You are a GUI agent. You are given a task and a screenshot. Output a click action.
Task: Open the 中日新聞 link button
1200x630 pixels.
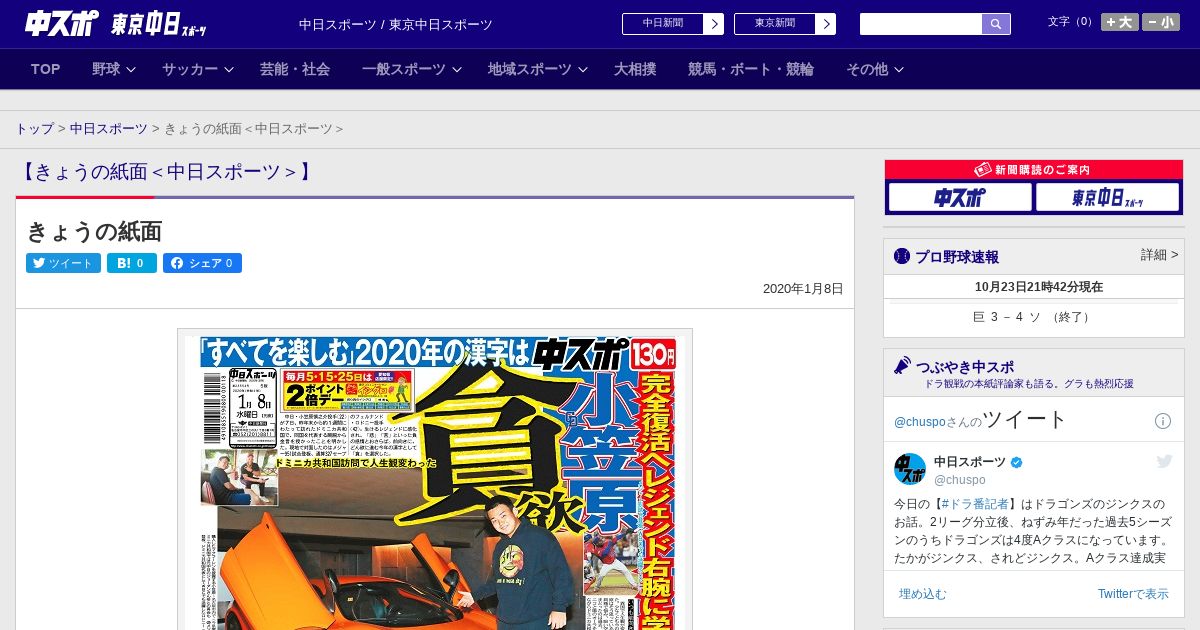[x=663, y=24]
